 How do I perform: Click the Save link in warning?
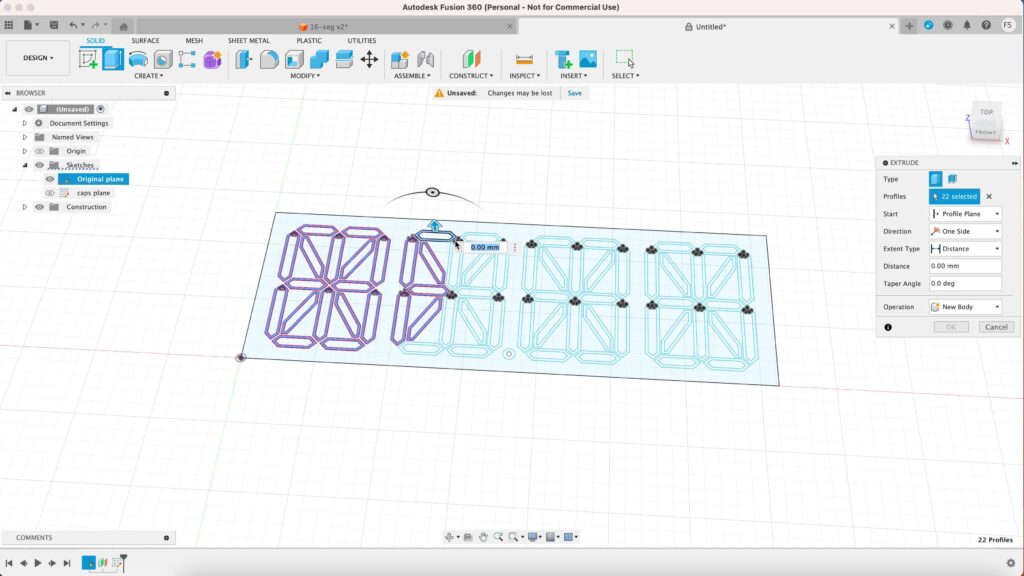[x=574, y=93]
